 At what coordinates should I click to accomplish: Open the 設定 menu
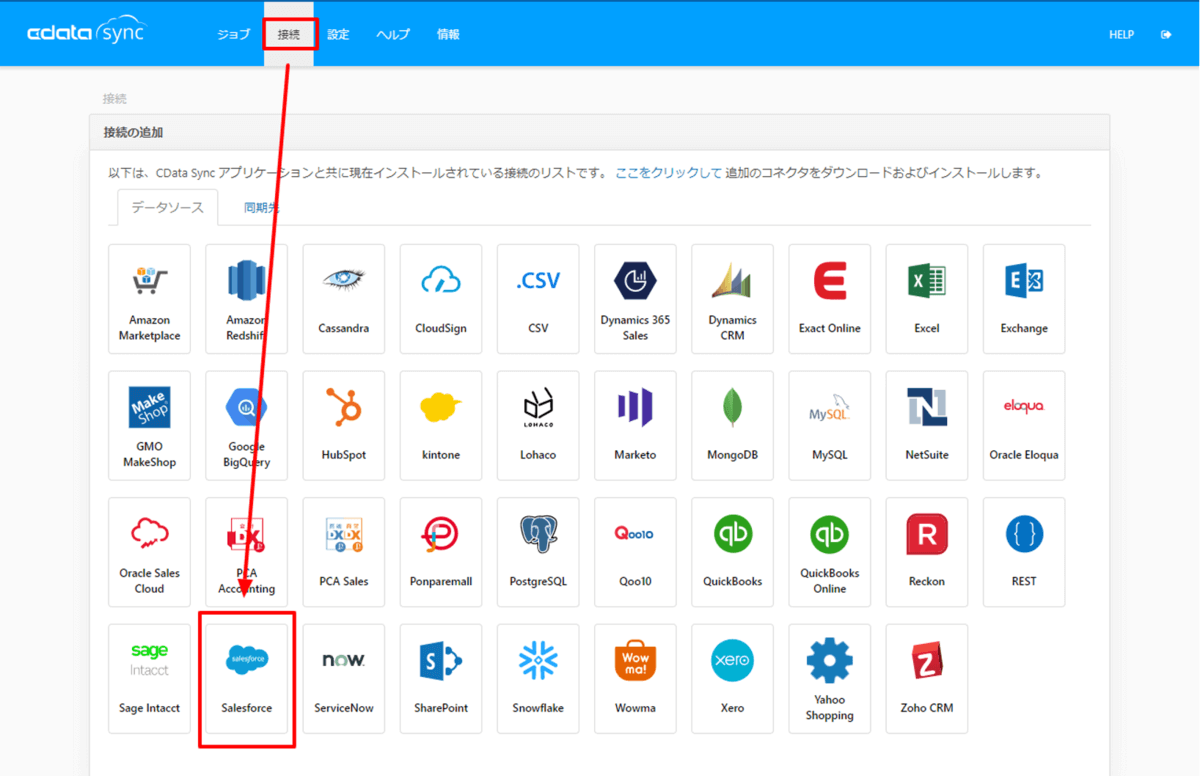[338, 34]
